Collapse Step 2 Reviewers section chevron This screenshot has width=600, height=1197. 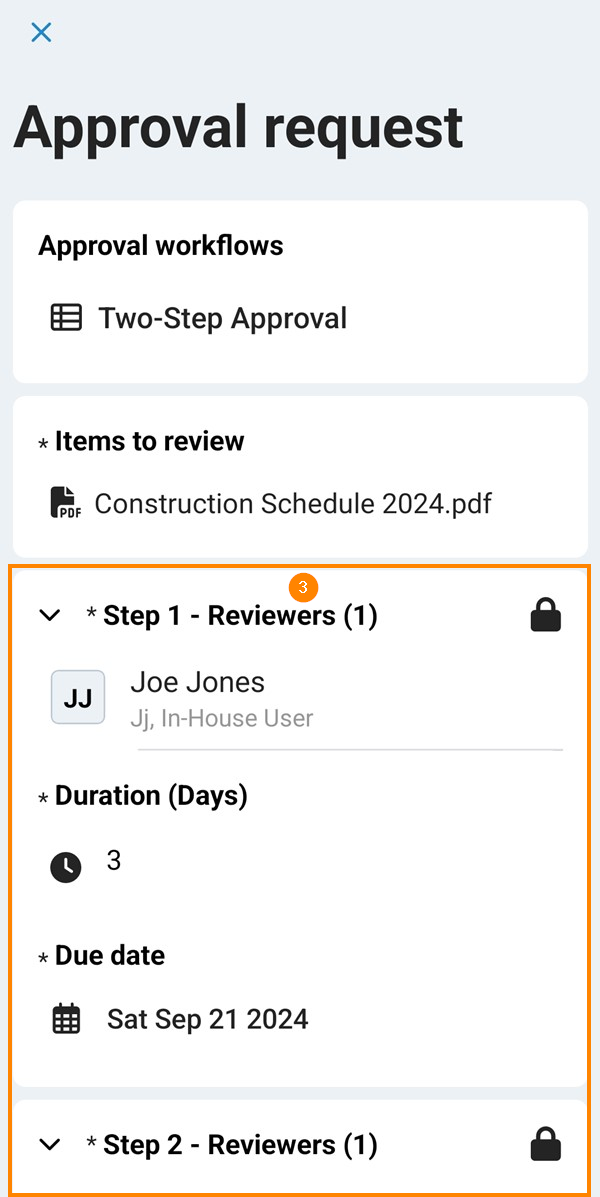[49, 1144]
